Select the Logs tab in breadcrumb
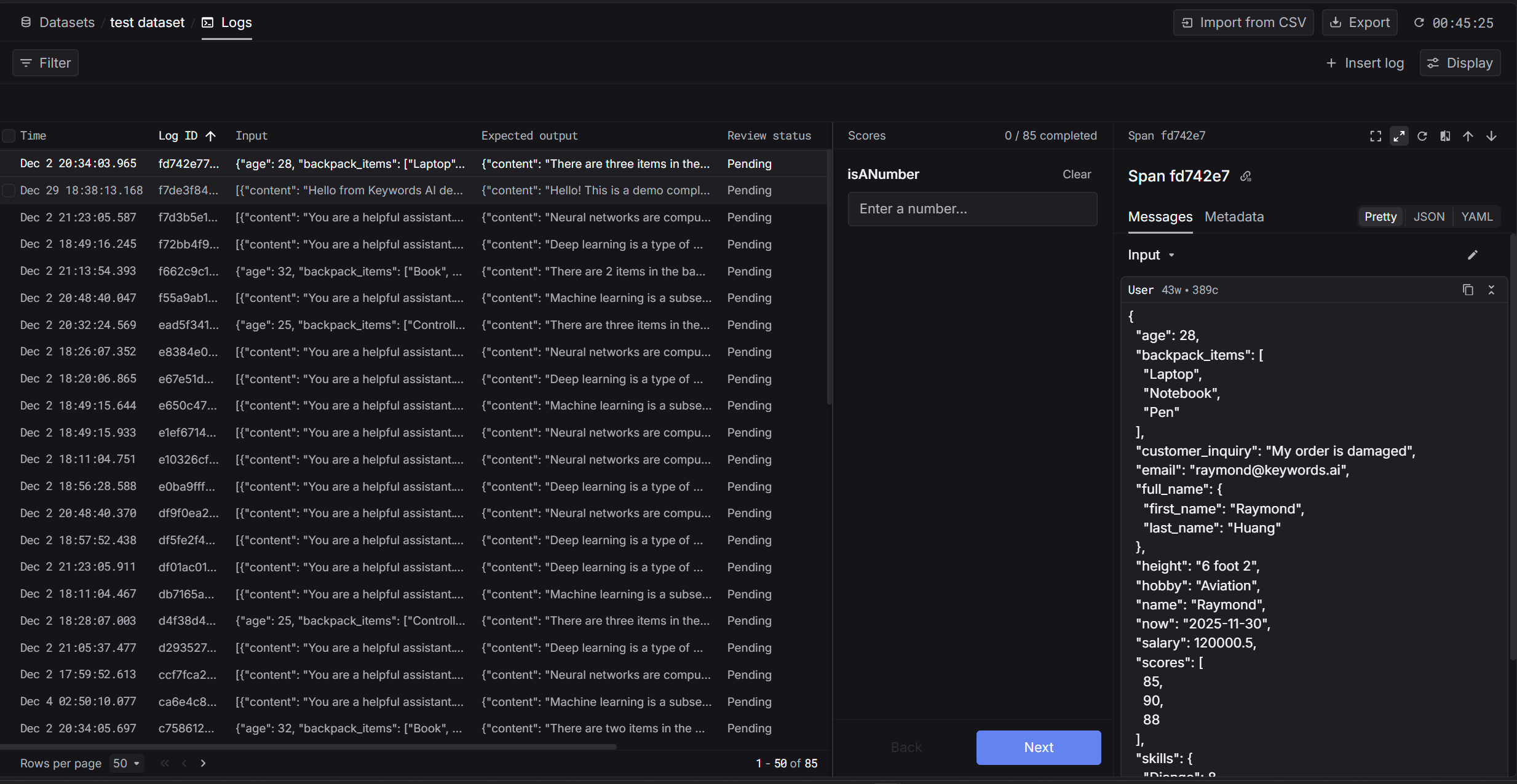 [x=228, y=23]
